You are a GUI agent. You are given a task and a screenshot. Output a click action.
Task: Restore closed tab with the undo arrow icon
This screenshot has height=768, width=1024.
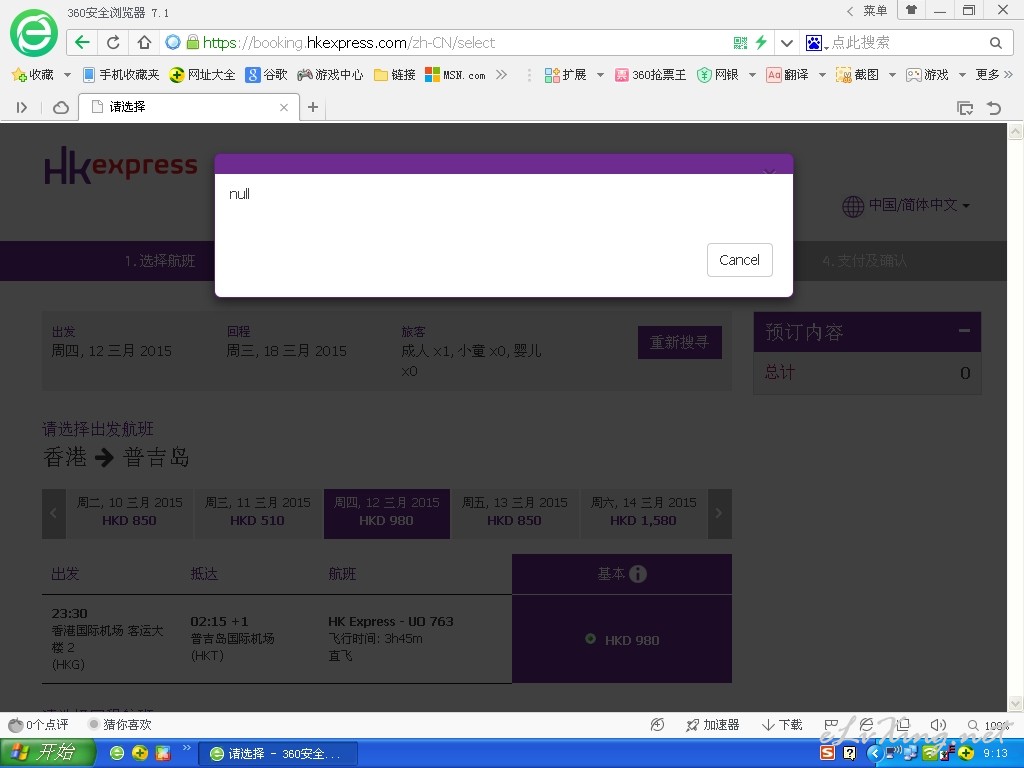pos(993,108)
